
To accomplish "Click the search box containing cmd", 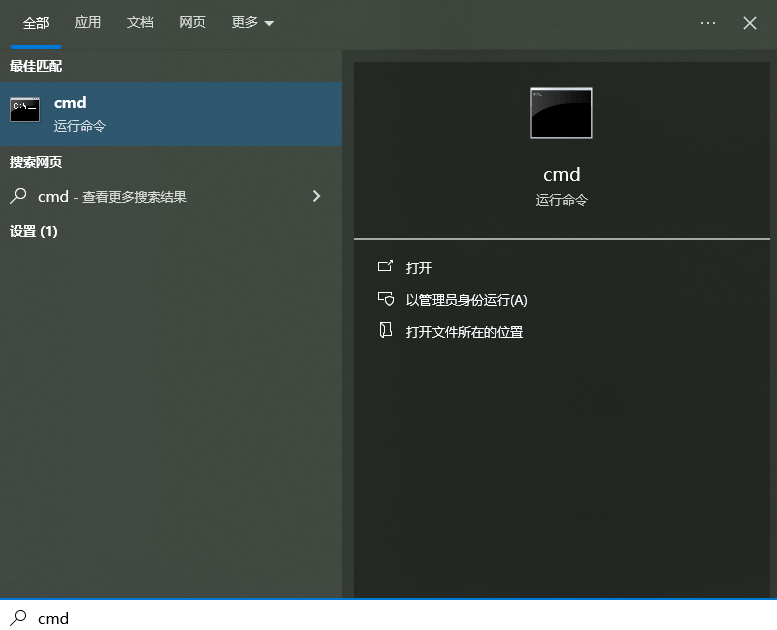I will coord(388,616).
